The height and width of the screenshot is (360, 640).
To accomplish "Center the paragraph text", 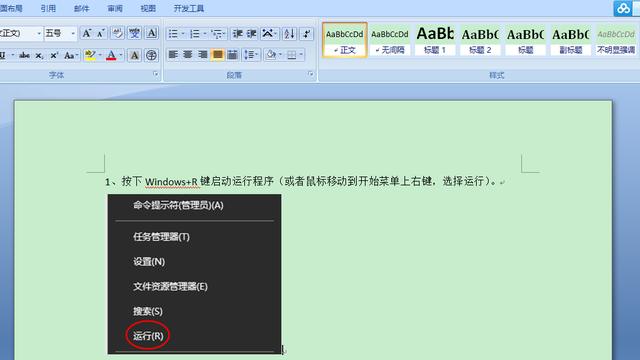I will click(188, 55).
